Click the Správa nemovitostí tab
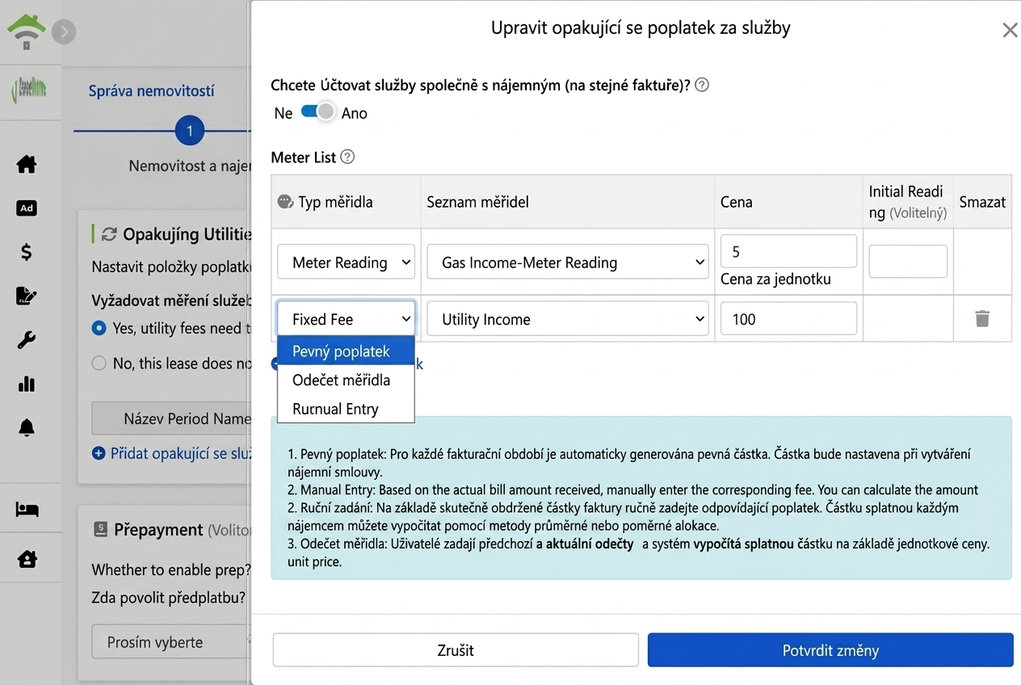 point(151,91)
